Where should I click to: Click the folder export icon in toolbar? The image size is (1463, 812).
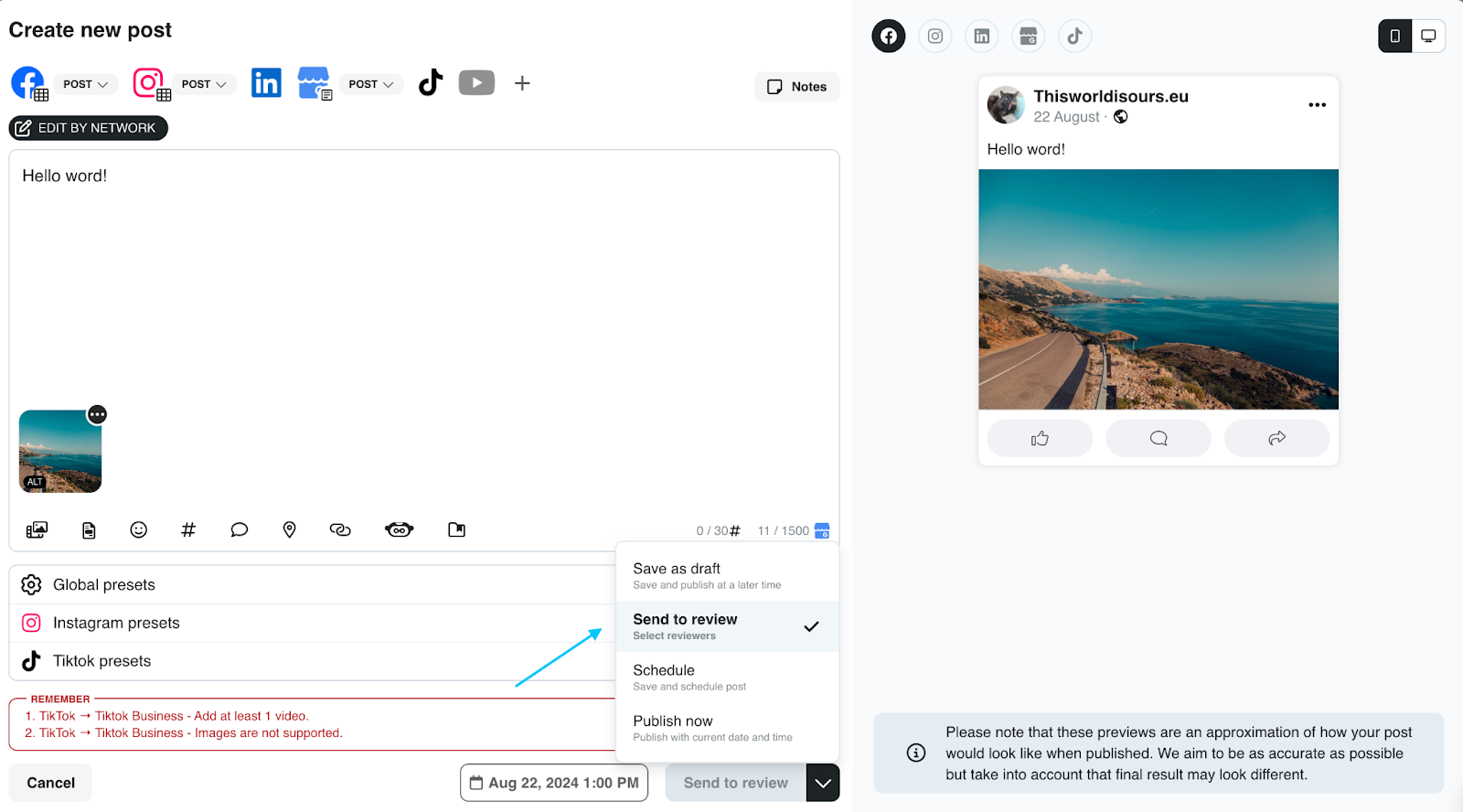click(457, 530)
